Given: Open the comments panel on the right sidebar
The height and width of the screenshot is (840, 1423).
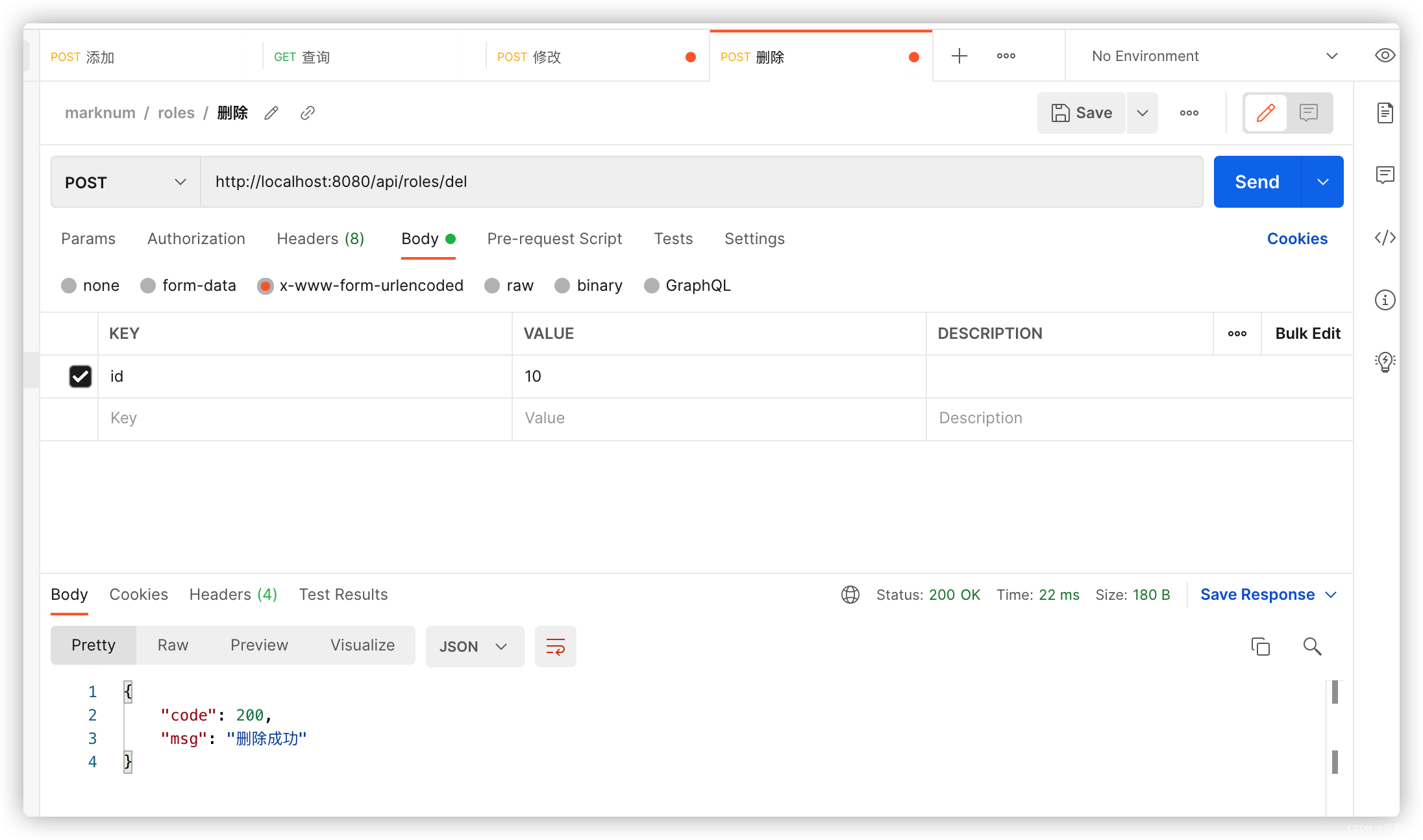Looking at the screenshot, I should (1385, 174).
